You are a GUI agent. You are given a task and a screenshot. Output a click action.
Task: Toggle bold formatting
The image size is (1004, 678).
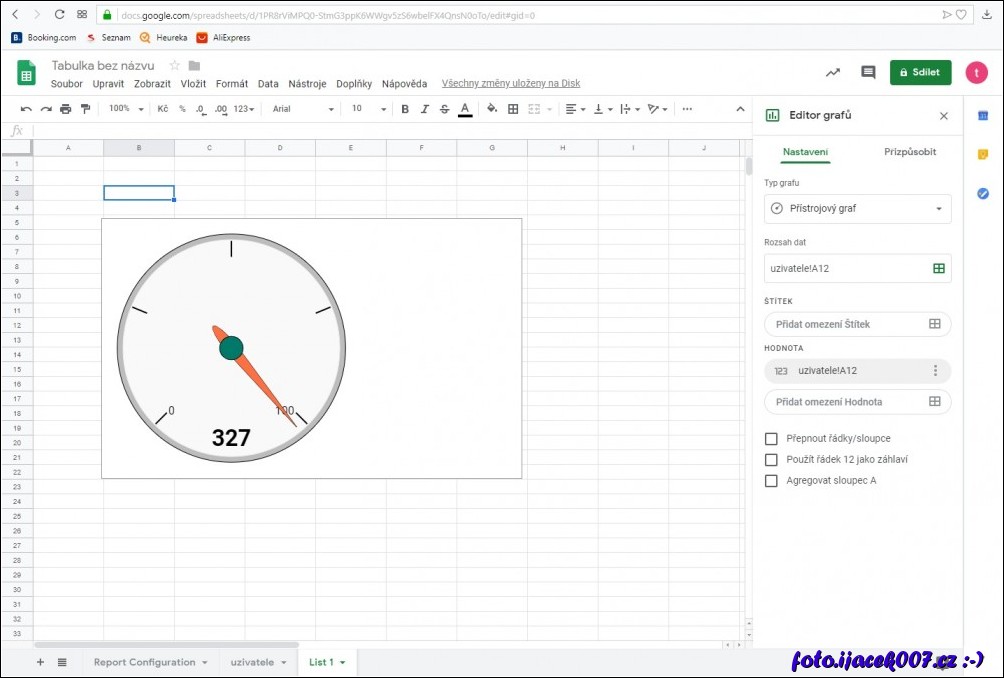(x=405, y=109)
